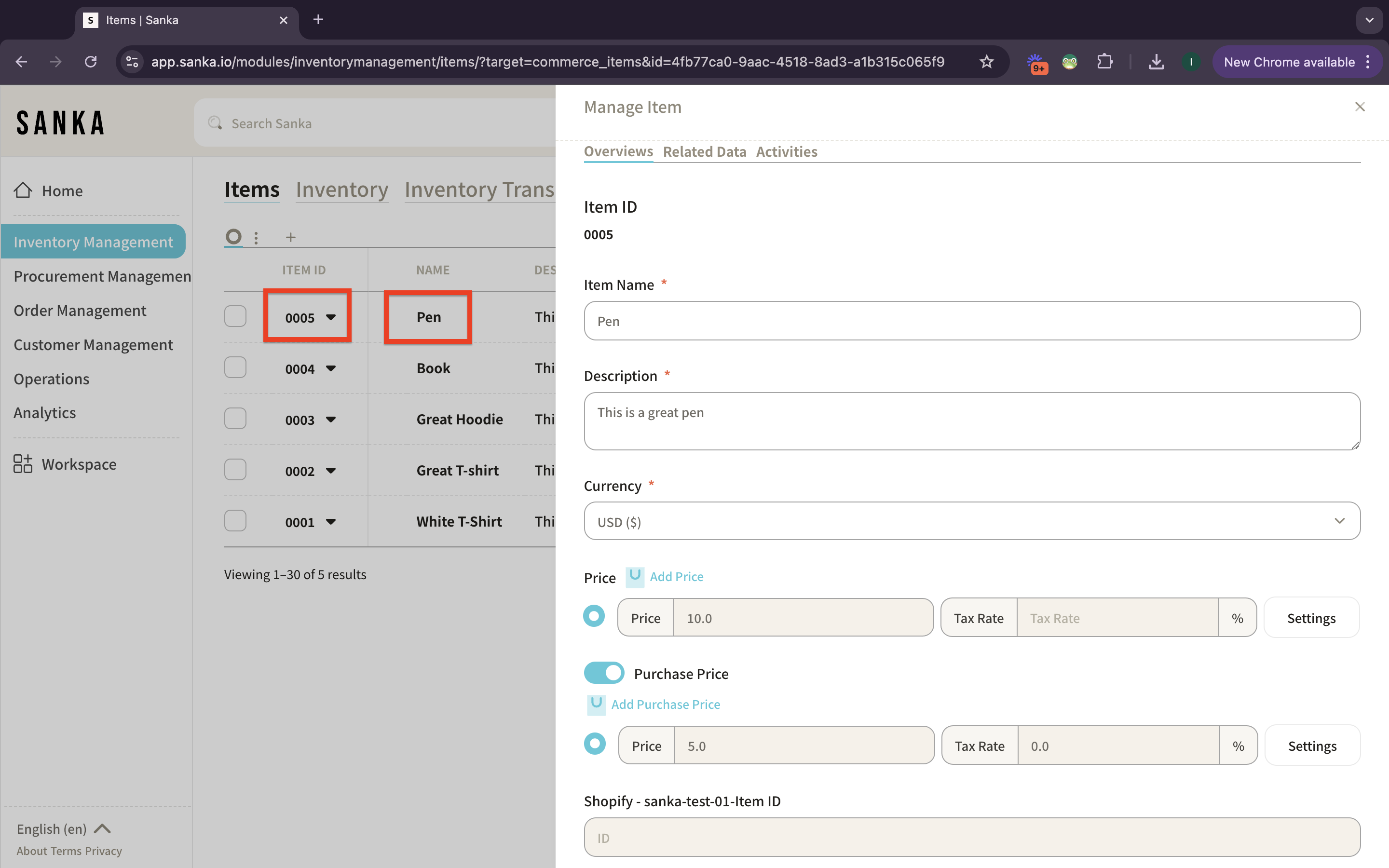Open Chrome extensions puzzle icon
Screen dimensions: 1389x868
click(1104, 62)
